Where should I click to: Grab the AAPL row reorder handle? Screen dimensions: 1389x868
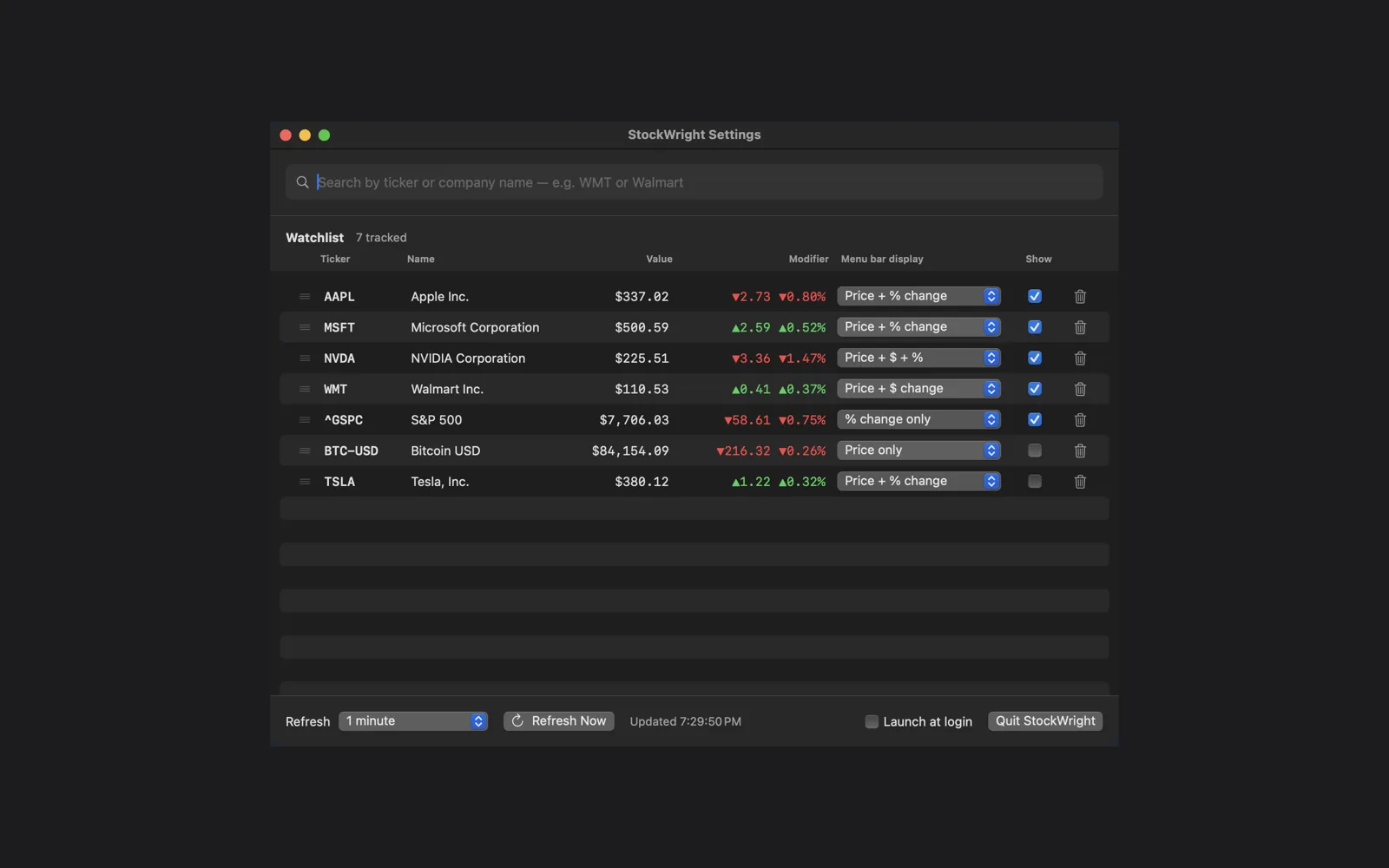pyautogui.click(x=305, y=297)
